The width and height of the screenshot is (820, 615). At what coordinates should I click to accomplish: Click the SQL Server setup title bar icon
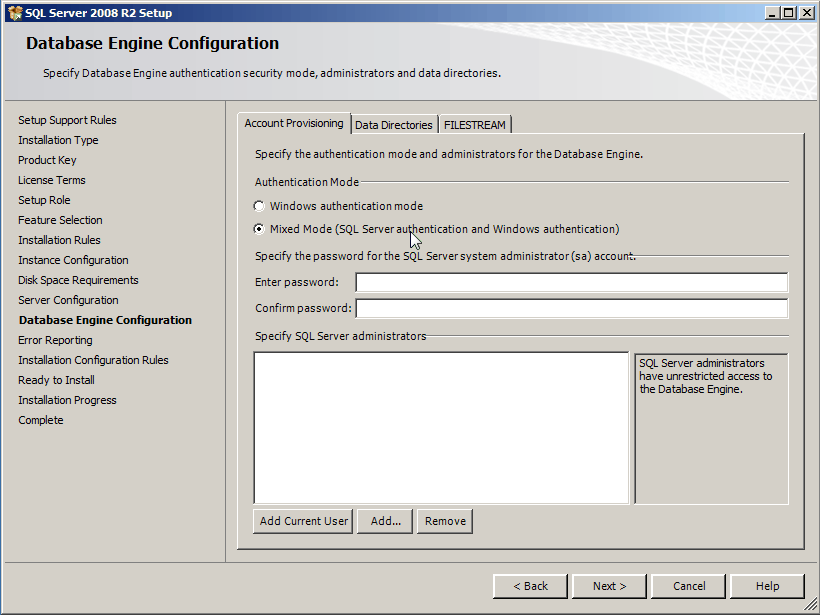(15, 13)
